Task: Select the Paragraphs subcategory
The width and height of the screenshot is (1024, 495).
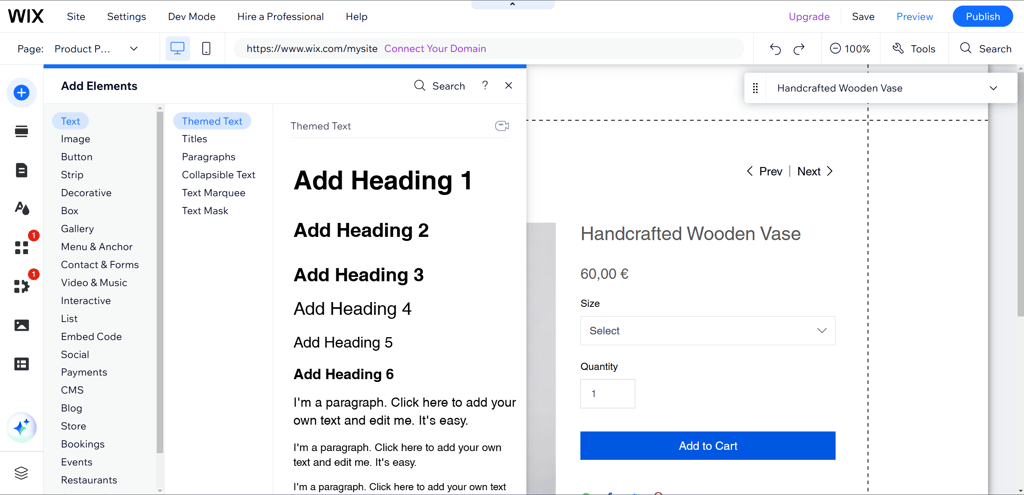Action: click(208, 157)
